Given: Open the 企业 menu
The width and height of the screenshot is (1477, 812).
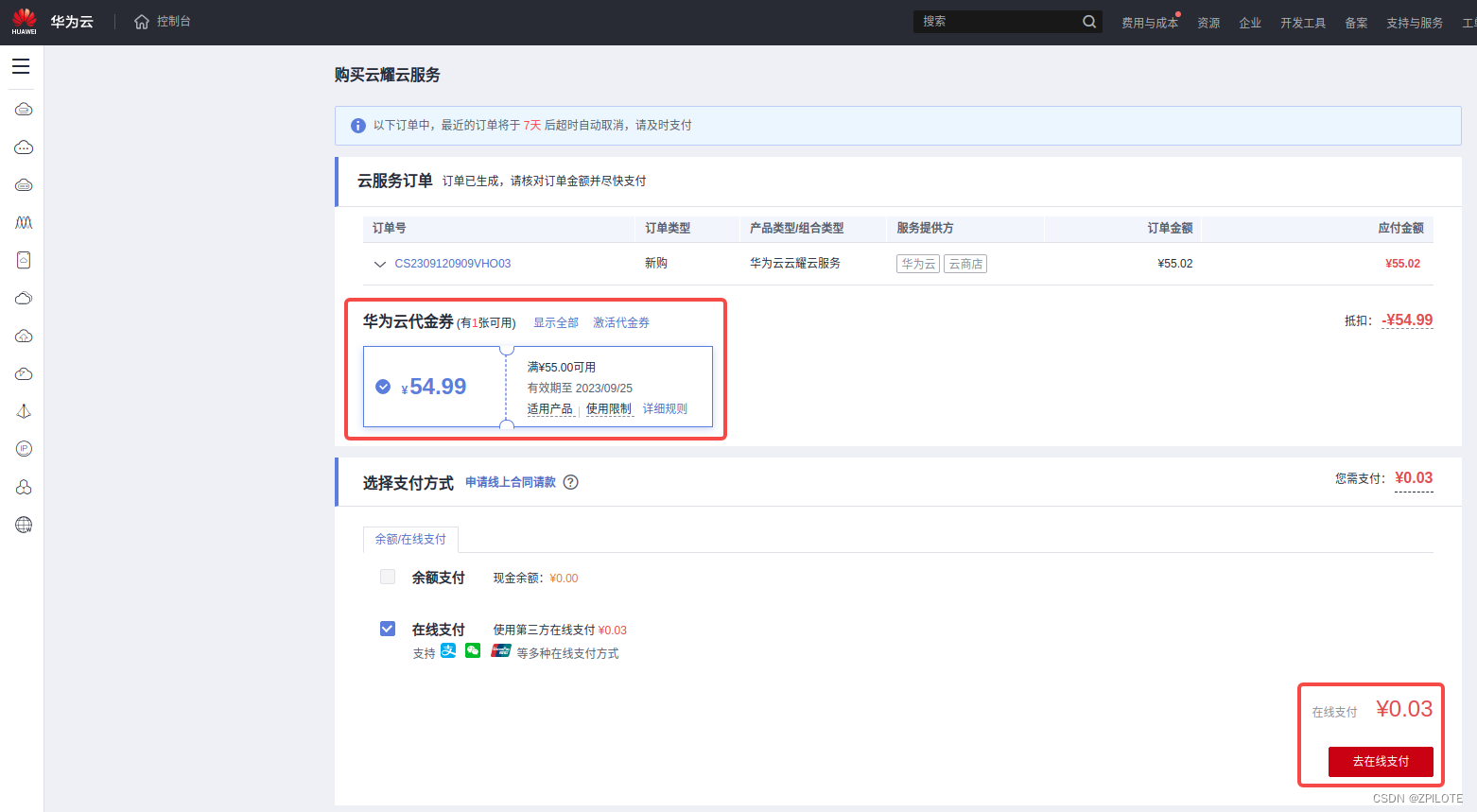Looking at the screenshot, I should tap(1250, 23).
